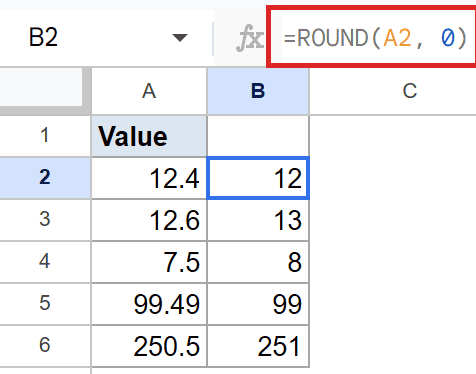Click cell containing 7.5
476x374 pixels.
149,262
